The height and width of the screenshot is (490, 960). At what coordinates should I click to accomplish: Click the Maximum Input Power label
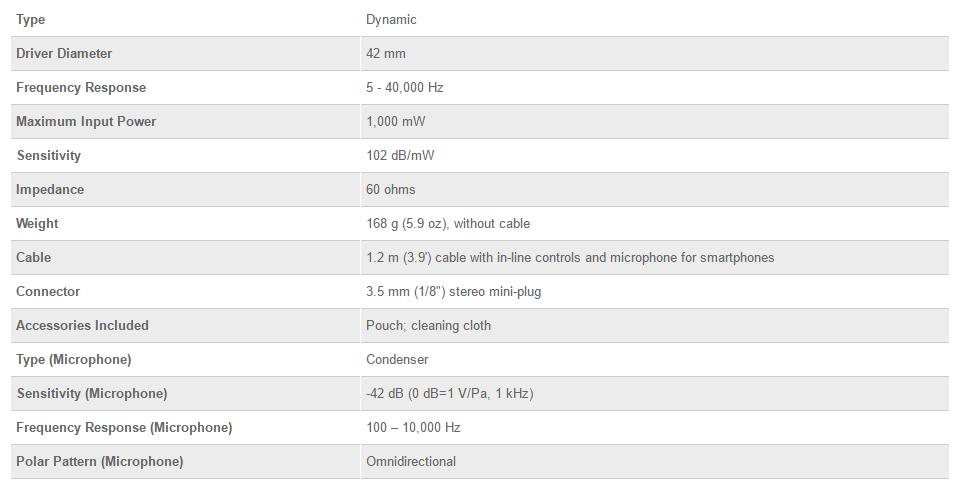point(86,122)
